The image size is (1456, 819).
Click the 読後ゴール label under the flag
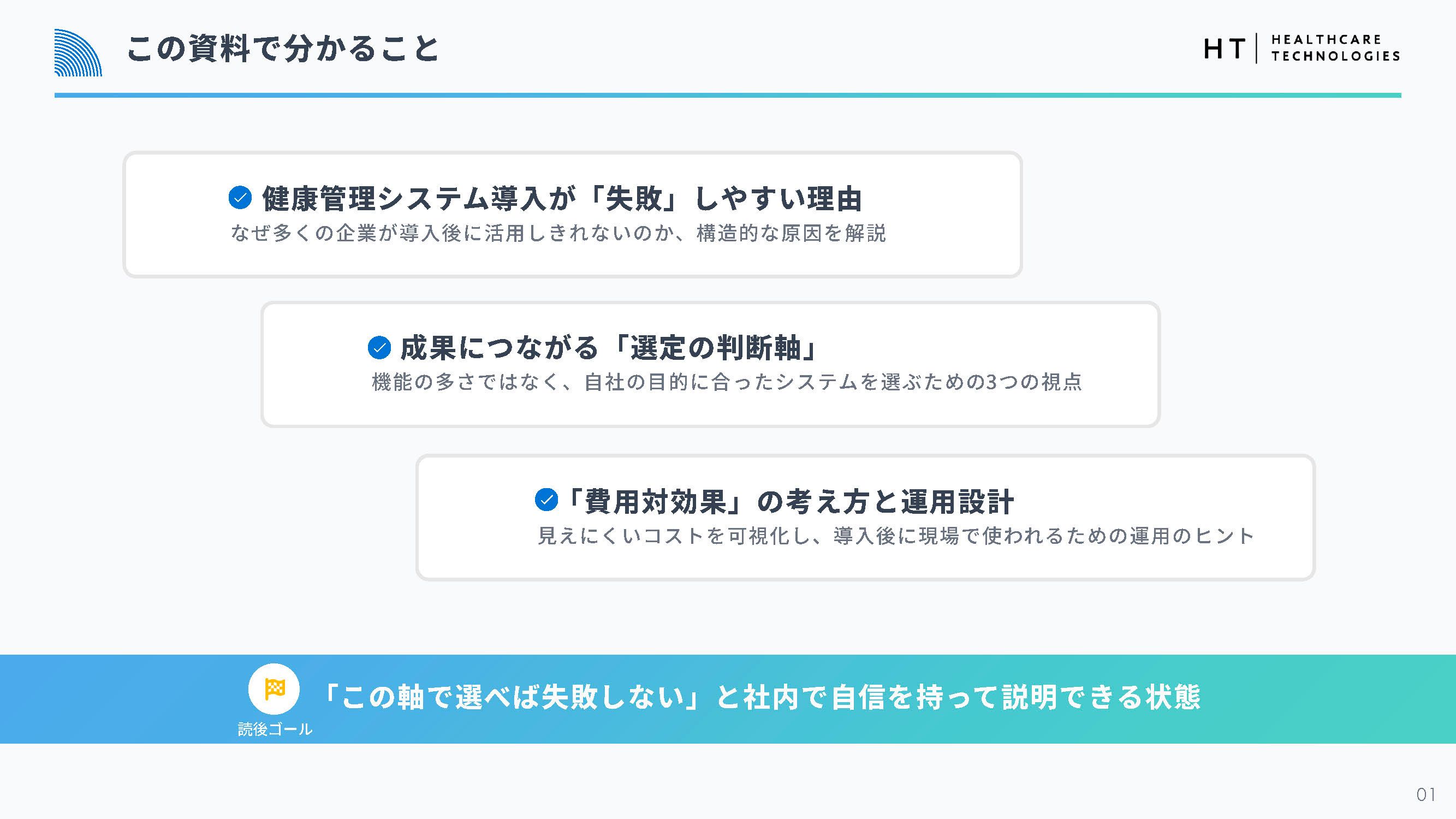click(x=275, y=729)
